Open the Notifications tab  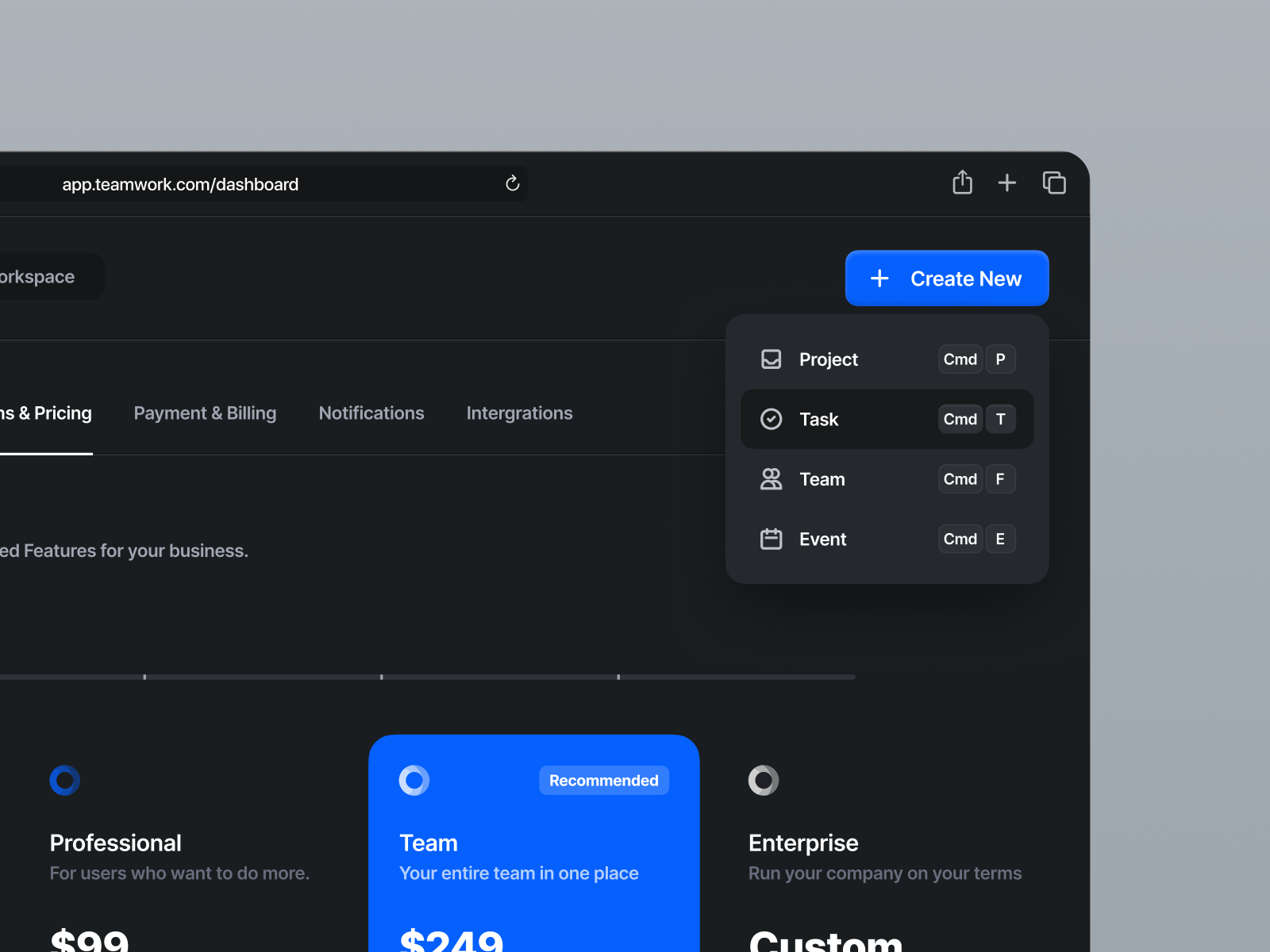(371, 413)
